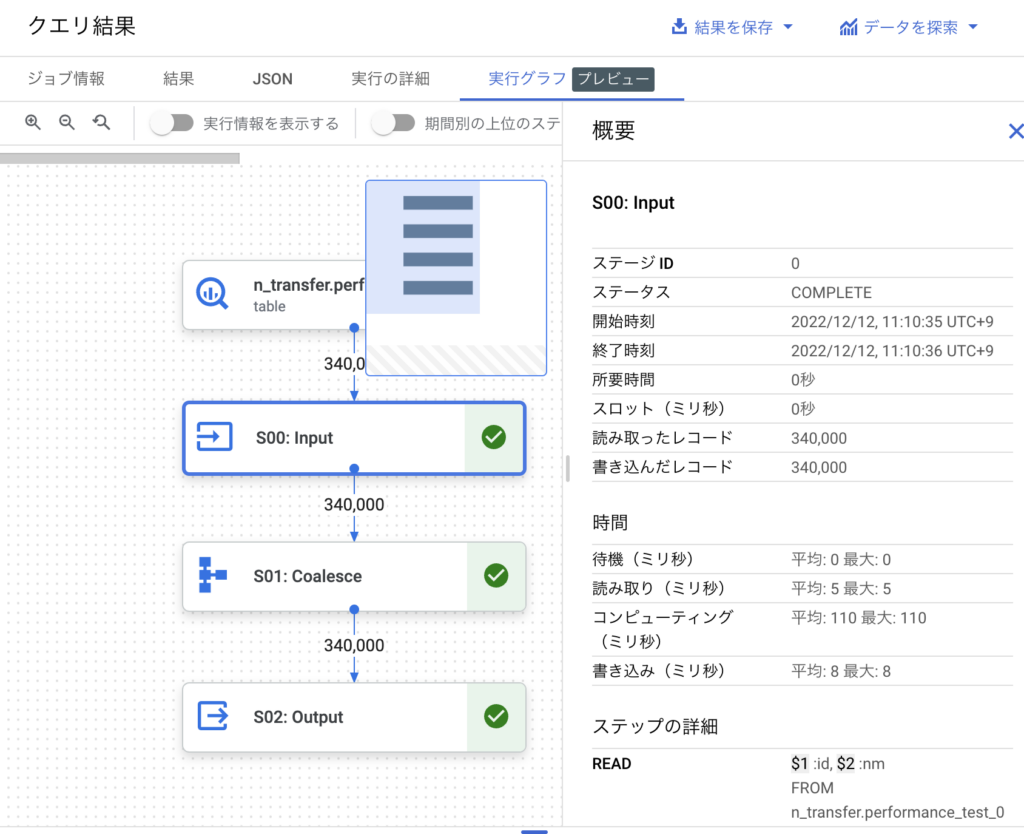Go to the 結果 tab
1024x834 pixels.
(179, 79)
